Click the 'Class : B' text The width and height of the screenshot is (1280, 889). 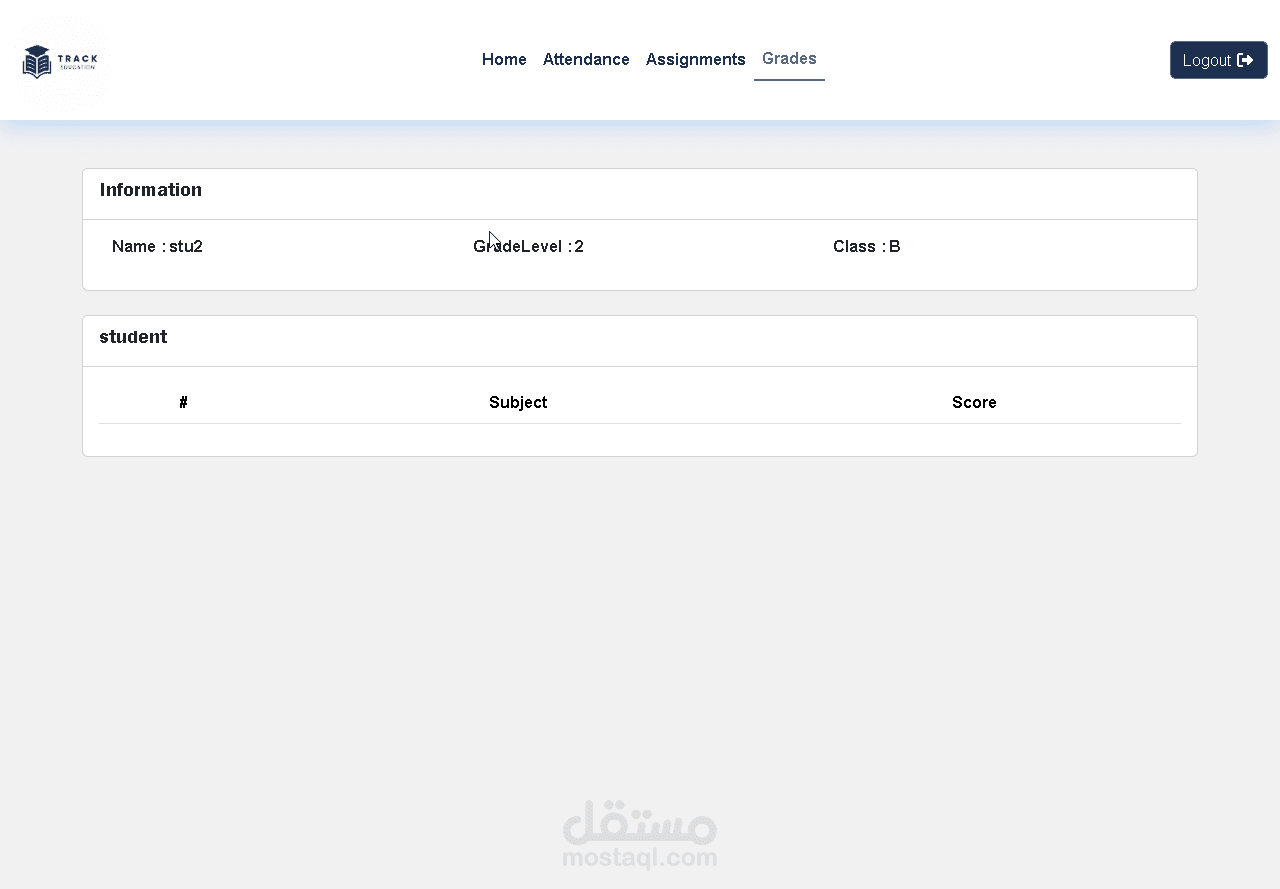click(x=866, y=246)
